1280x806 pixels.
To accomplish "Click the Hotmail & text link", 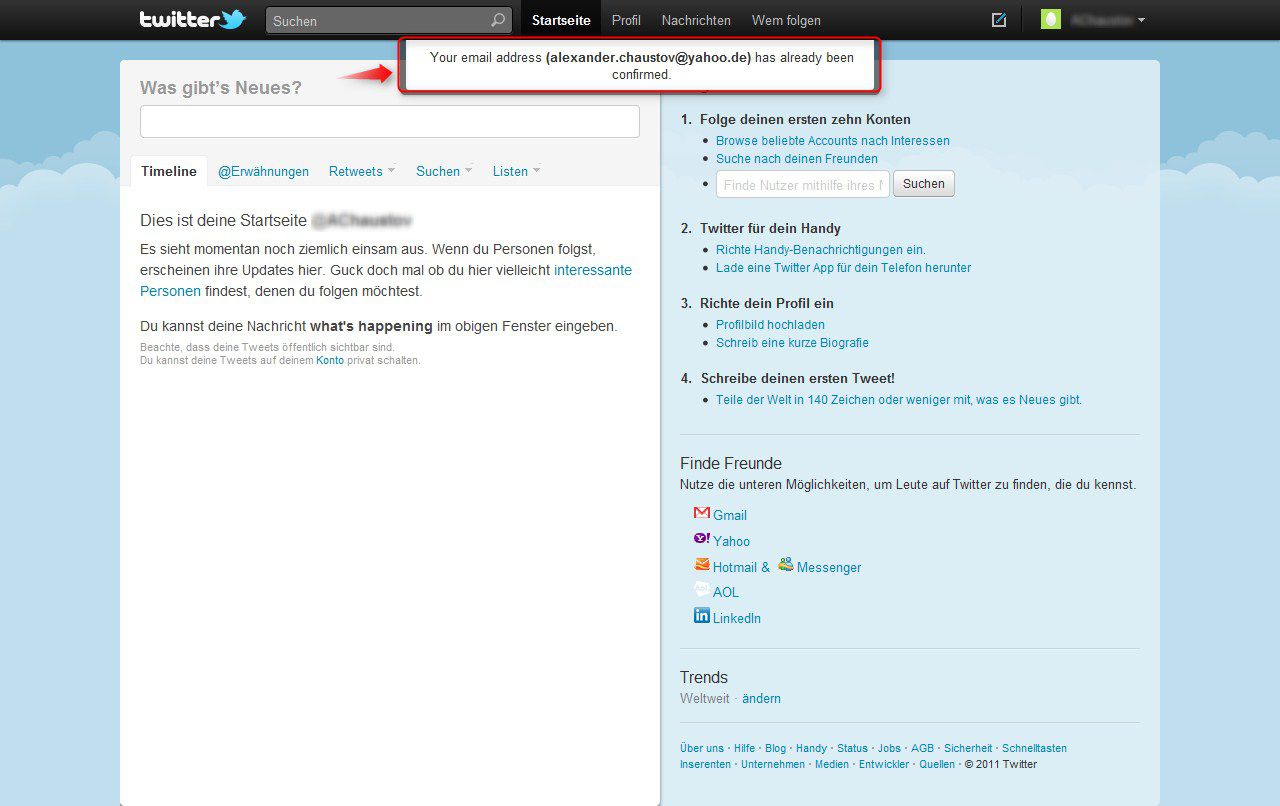I will tap(741, 567).
